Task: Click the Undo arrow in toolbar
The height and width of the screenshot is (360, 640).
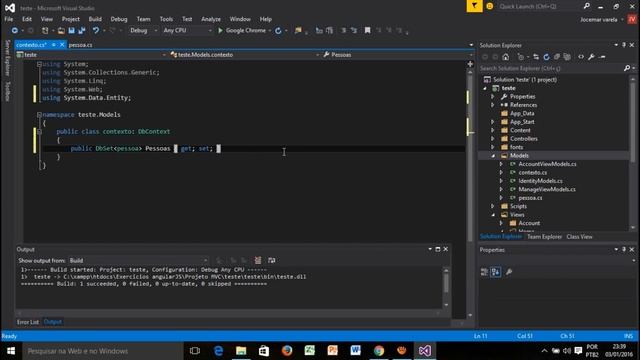Action: pos(96,31)
